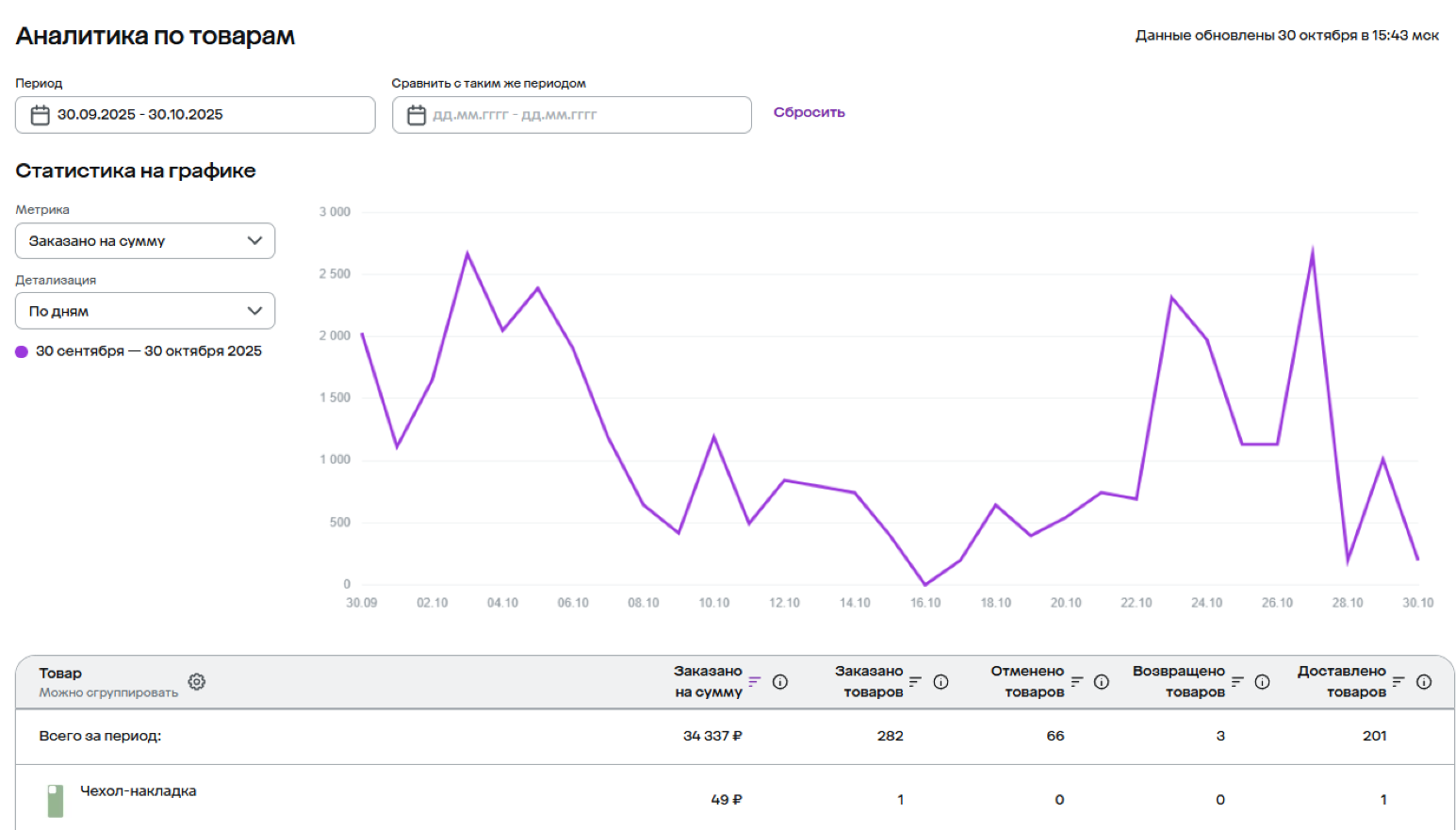Focus the comparison period date input
This screenshot has height=830, width=1456.
point(584,115)
